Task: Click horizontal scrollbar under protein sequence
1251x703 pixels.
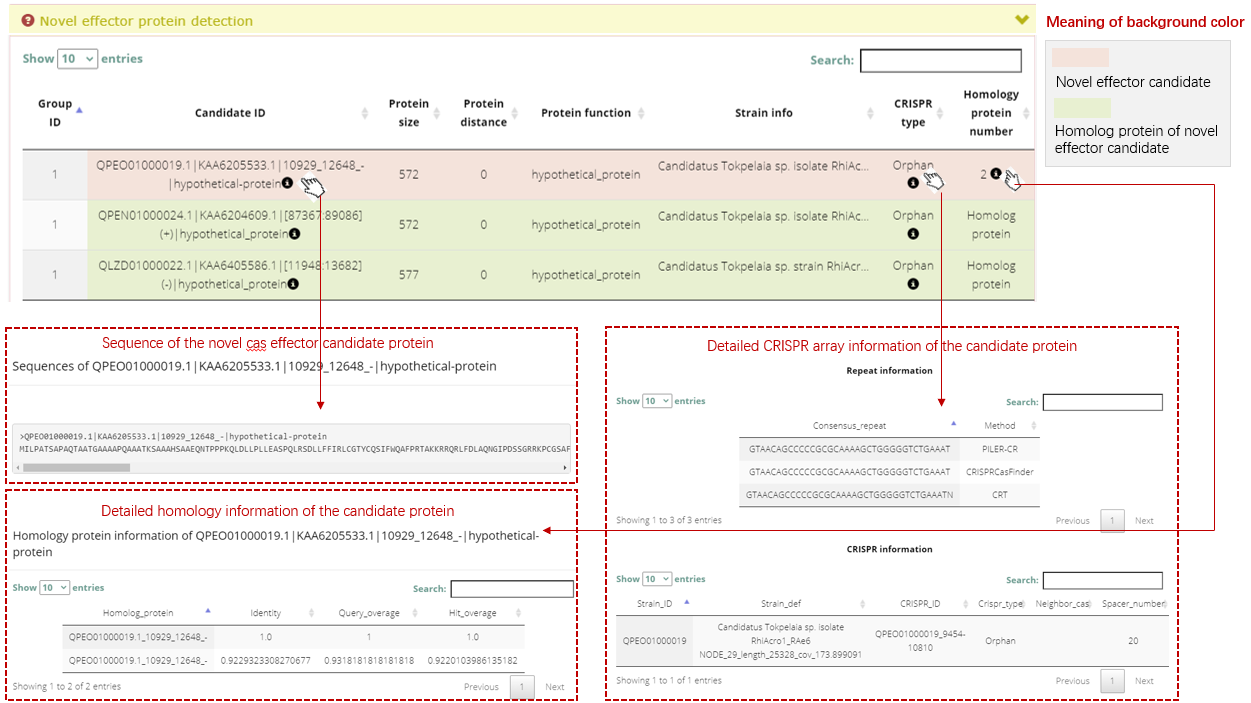Action: click(x=90, y=467)
